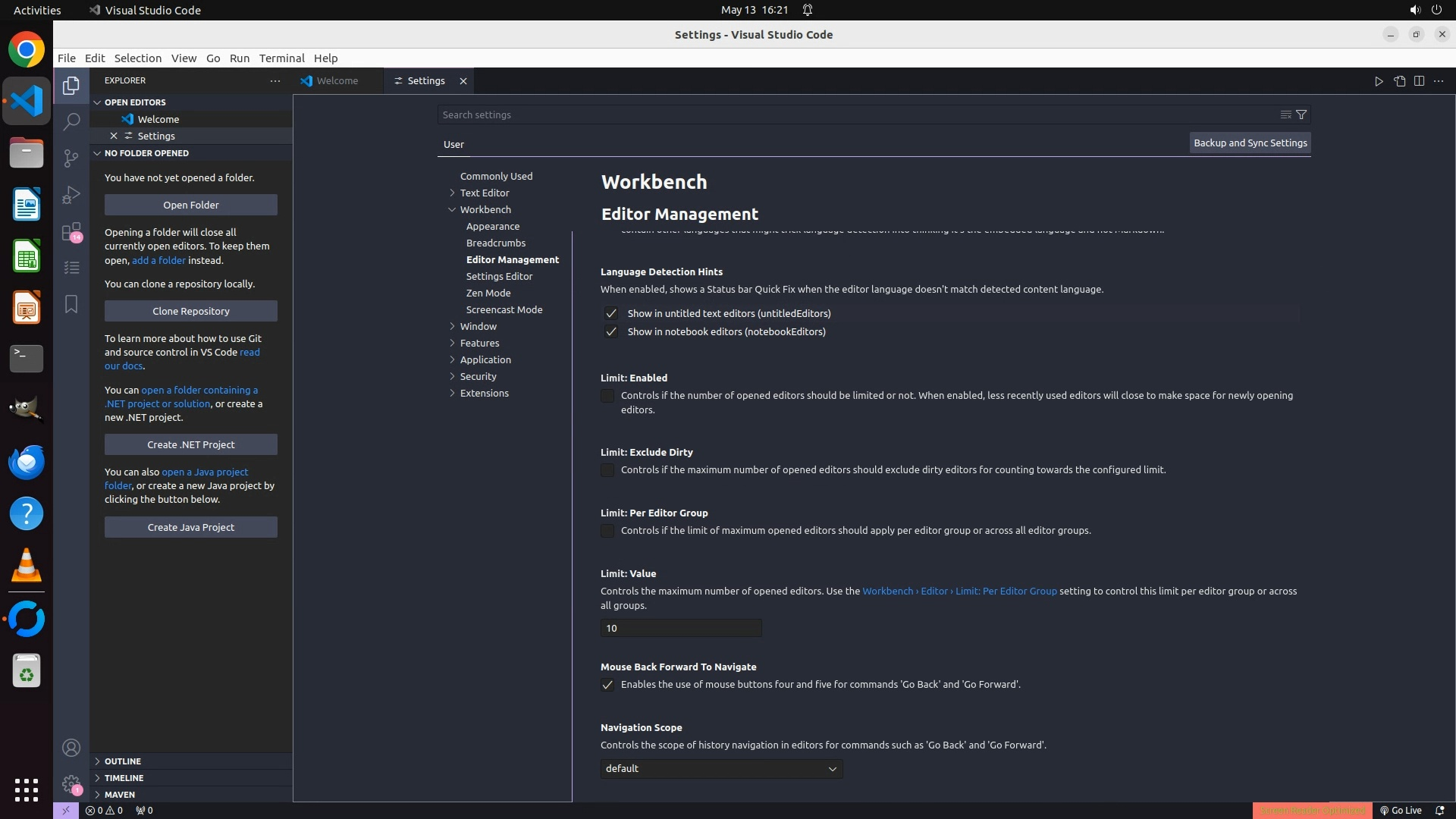Image resolution: width=1456 pixels, height=819 pixels.
Task: Toggle Mouse Back Forward To Navigate checkbox
Action: click(607, 685)
